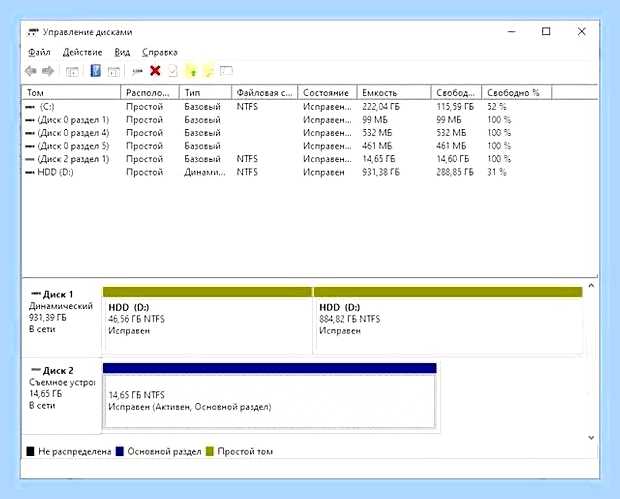Click the Back arrow toolbar icon
Image resolution: width=620 pixels, height=499 pixels.
click(31, 71)
